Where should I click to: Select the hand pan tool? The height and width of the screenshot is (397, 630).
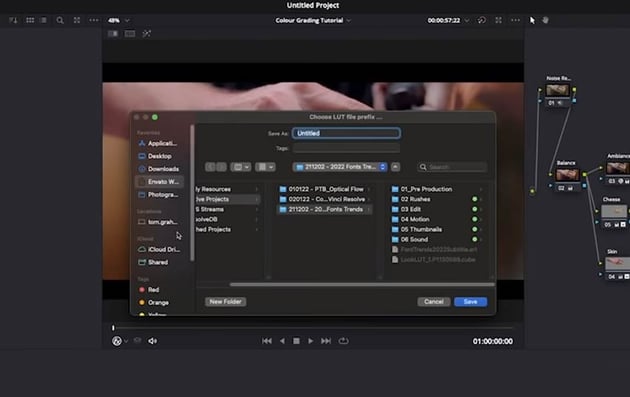pos(545,20)
